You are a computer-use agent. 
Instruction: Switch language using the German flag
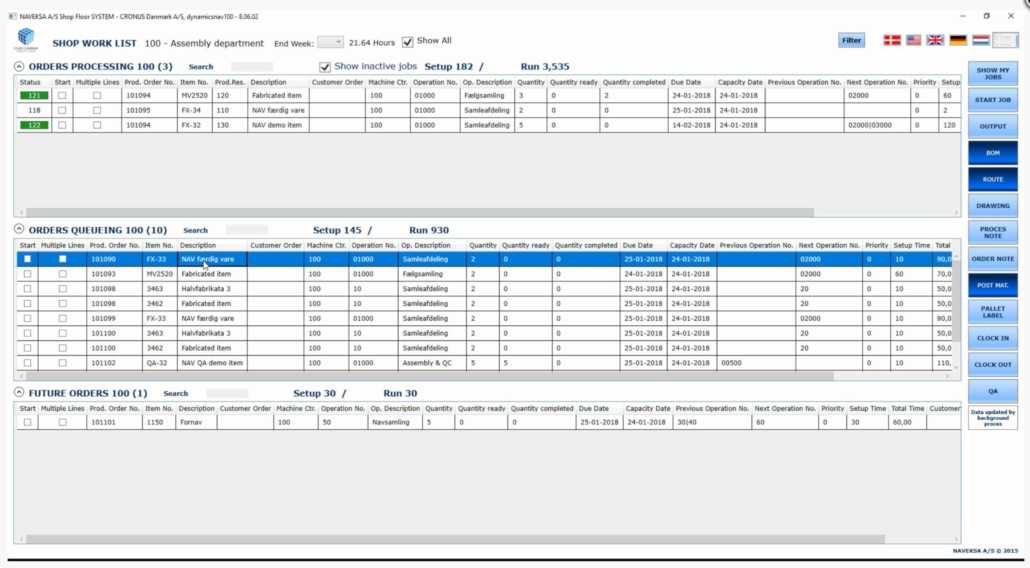[958, 40]
